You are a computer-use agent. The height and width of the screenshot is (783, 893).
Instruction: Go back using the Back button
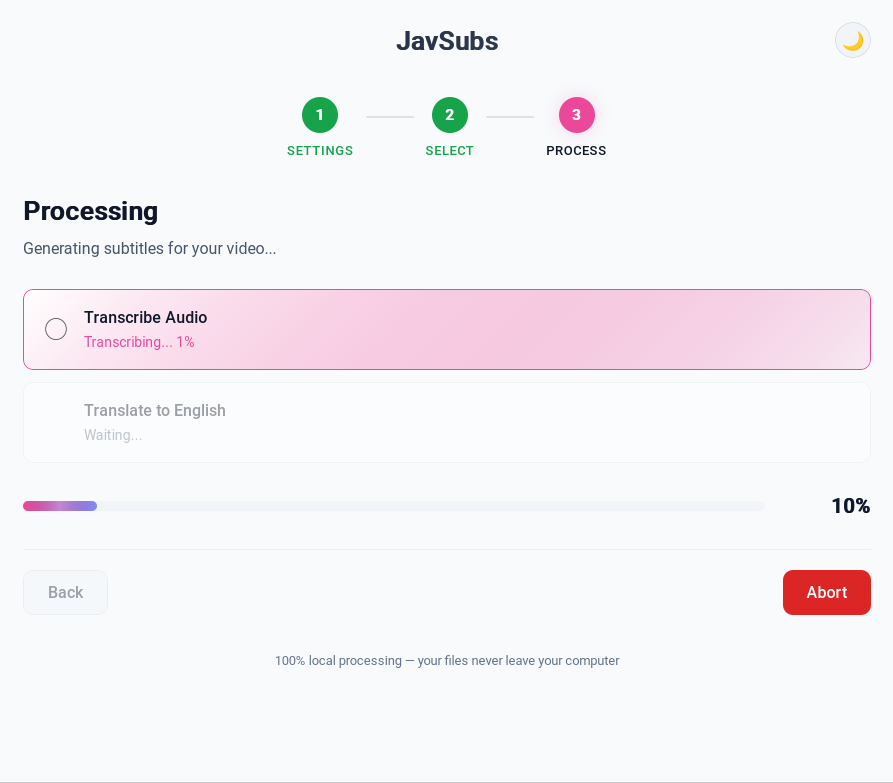pos(65,592)
